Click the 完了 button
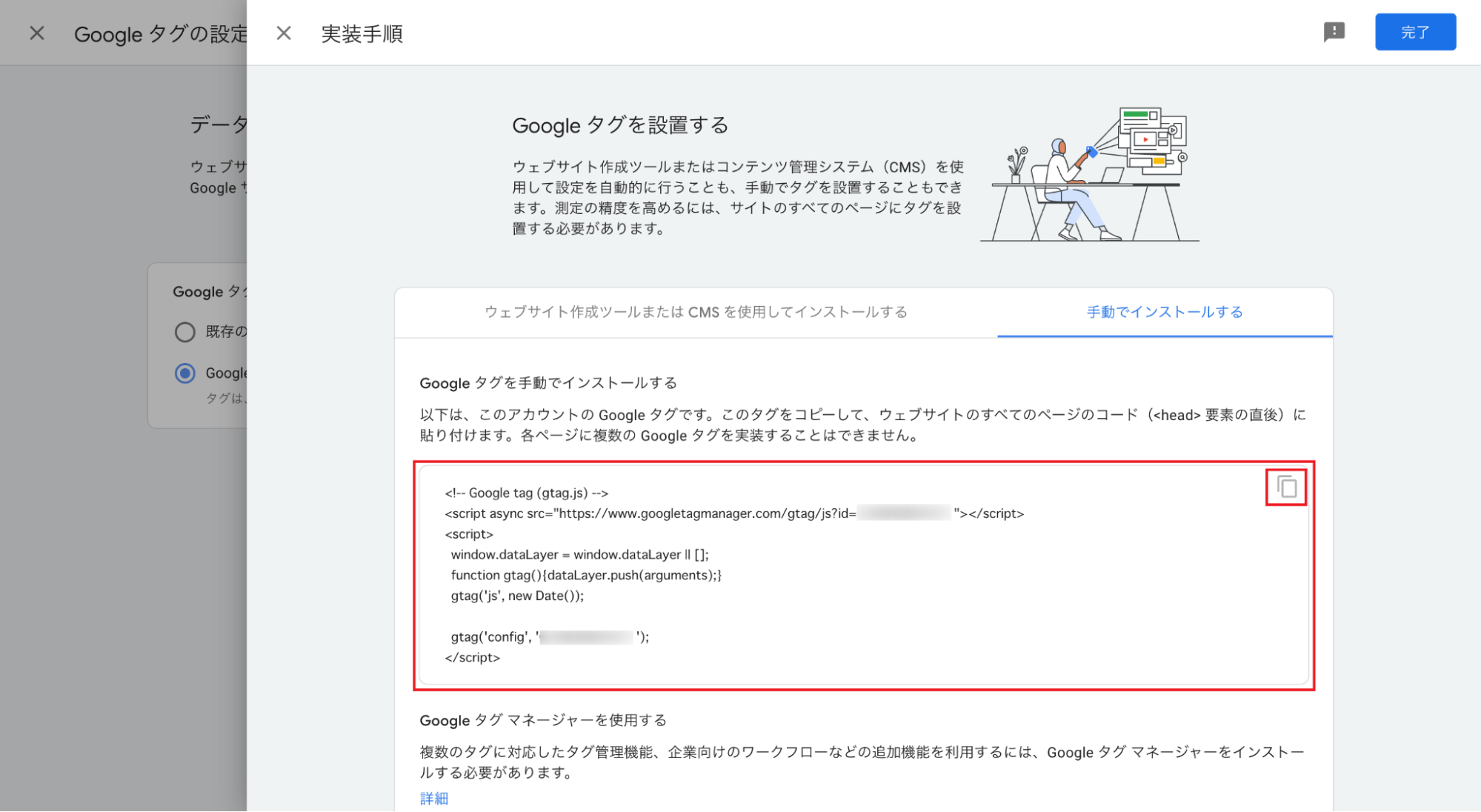The width and height of the screenshot is (1481, 812). pos(1415,32)
